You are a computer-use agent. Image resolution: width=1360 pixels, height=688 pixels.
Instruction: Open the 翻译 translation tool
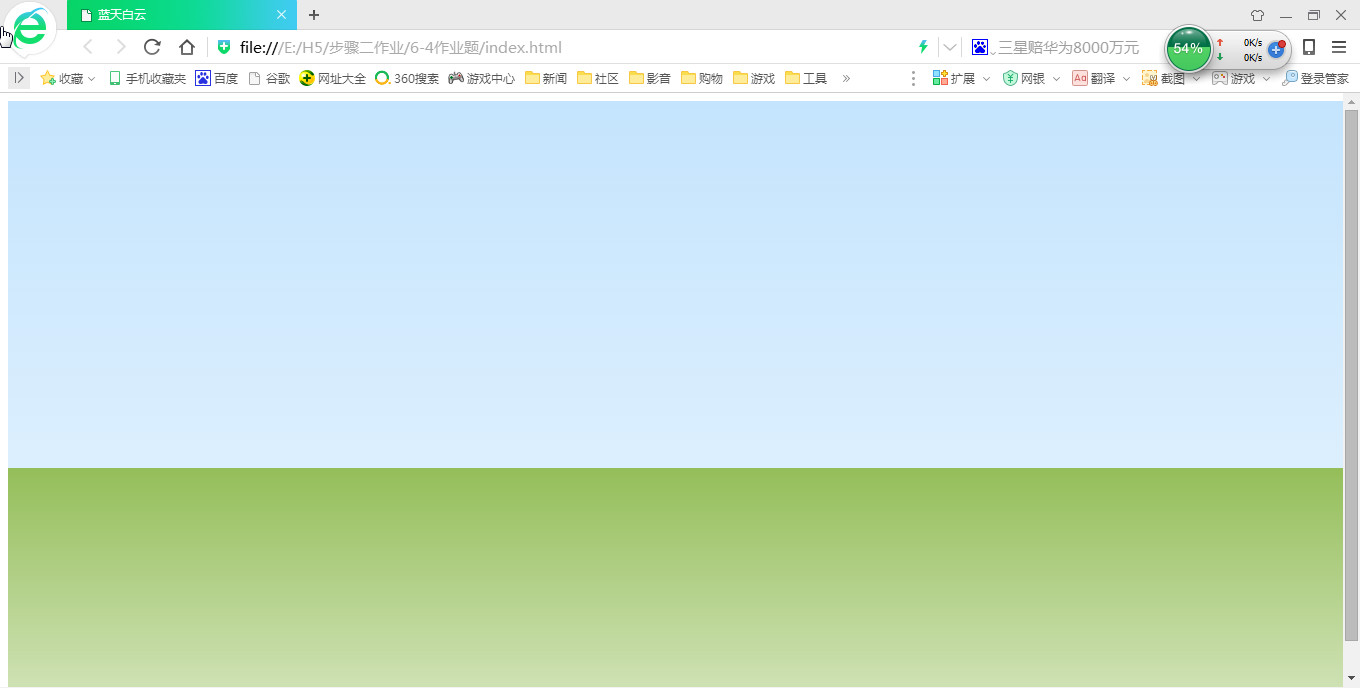(1098, 78)
